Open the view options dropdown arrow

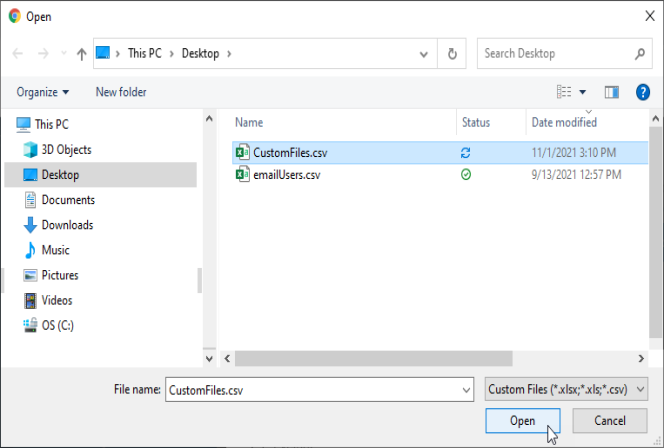tap(583, 92)
